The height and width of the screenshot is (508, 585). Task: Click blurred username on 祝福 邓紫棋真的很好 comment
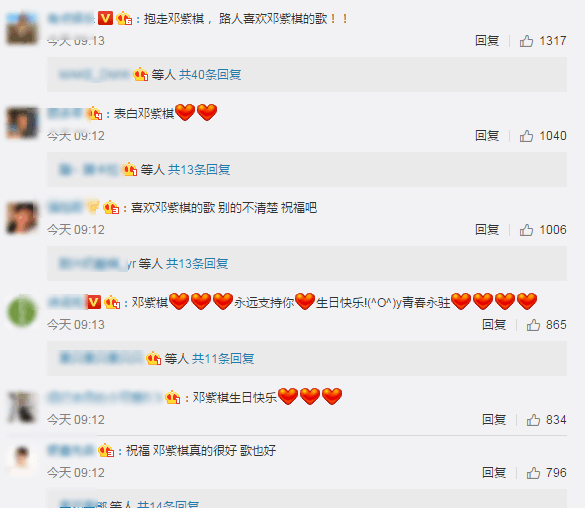[71, 451]
